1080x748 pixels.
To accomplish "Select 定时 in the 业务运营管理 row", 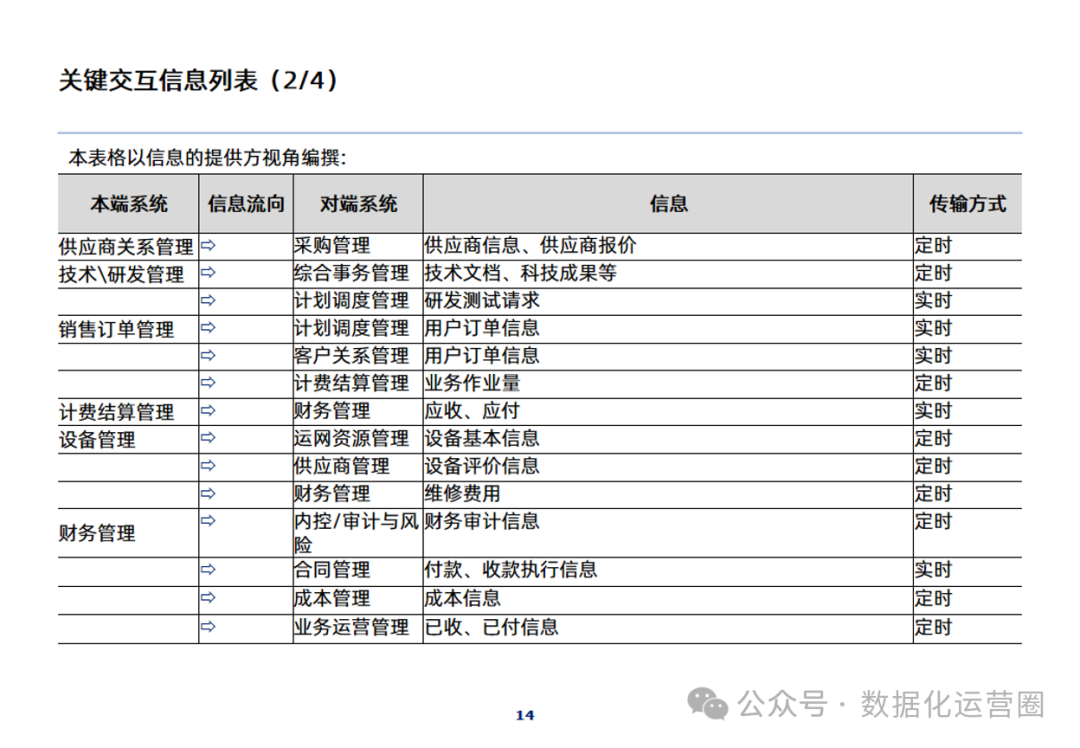I will click(933, 627).
